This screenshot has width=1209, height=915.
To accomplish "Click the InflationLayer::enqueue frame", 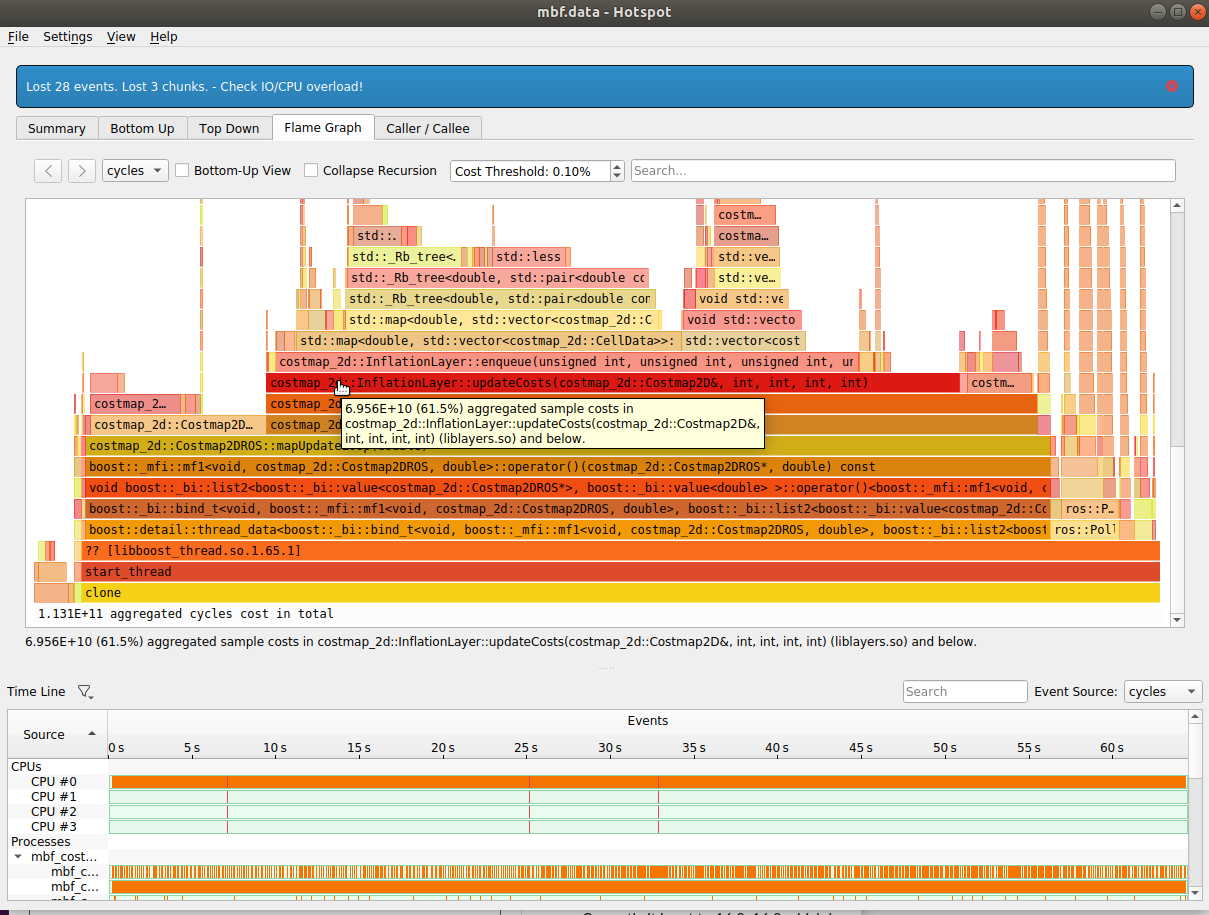I will (565, 362).
